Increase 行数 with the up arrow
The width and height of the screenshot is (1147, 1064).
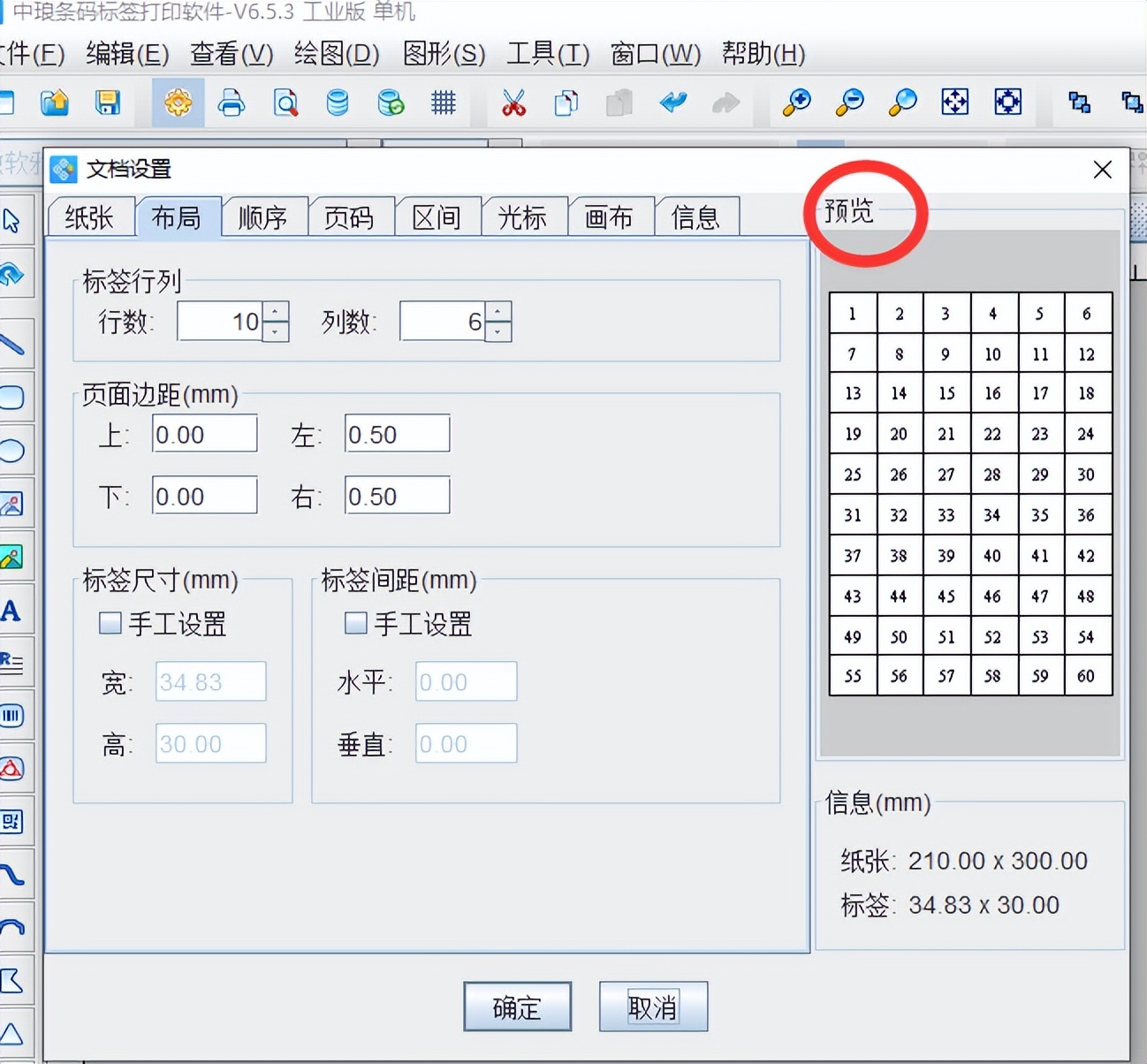tap(276, 312)
